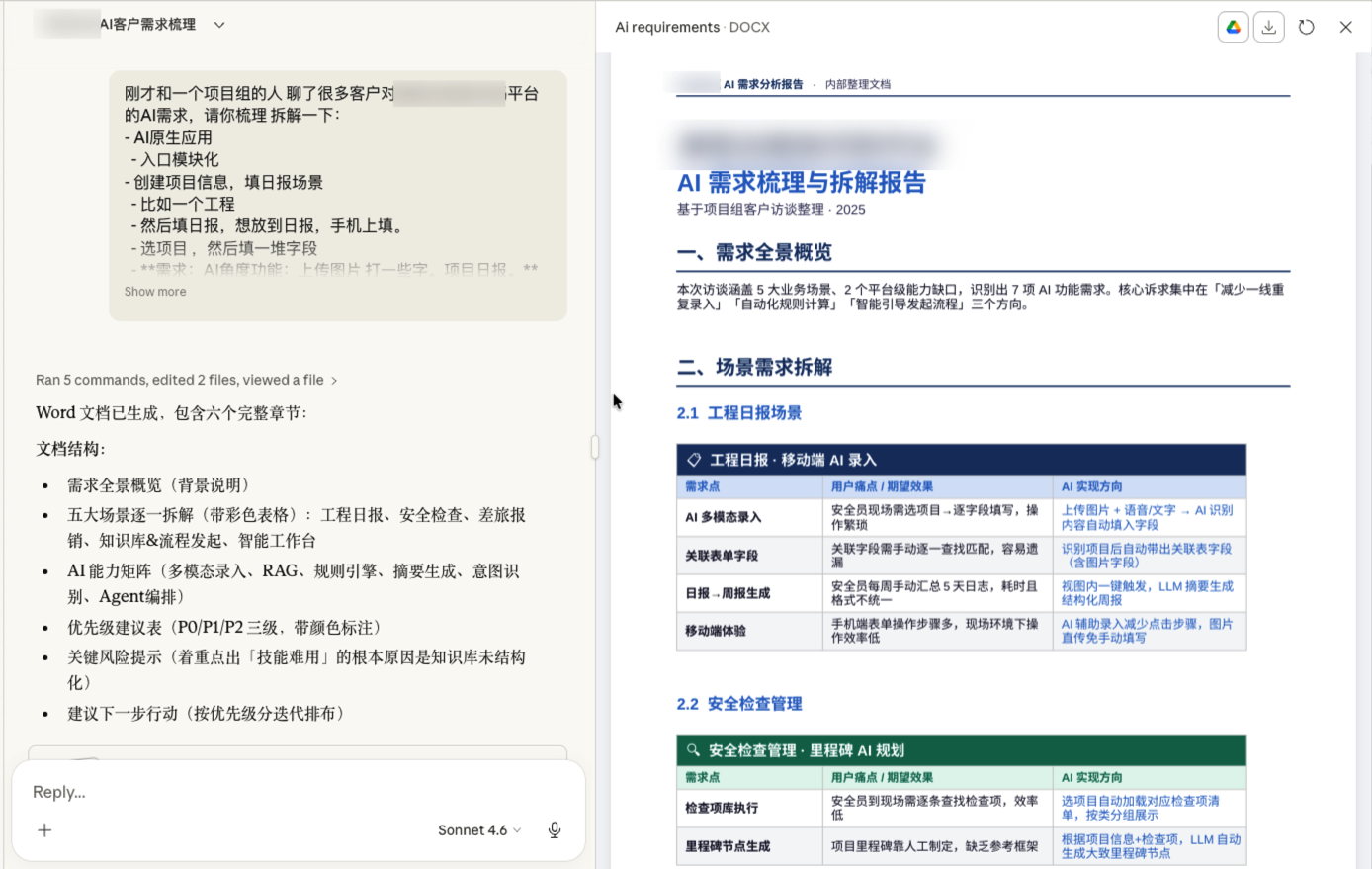Open document in Google Drive
Screen dimensions: 1372x869
point(1233,28)
